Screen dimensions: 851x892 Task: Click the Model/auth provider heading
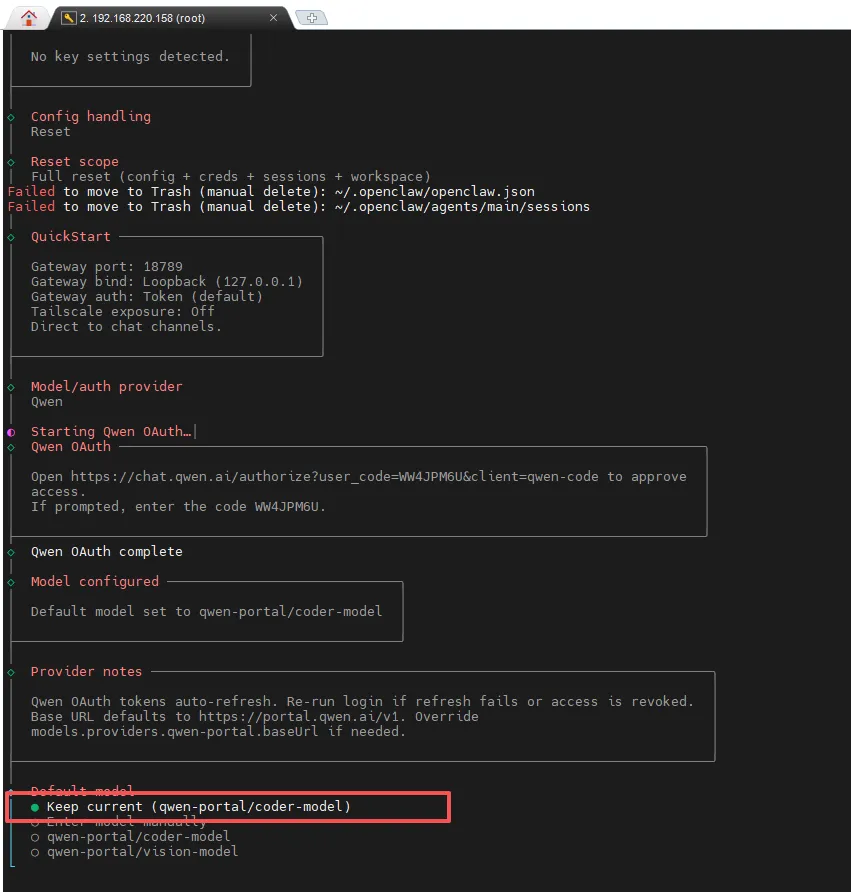tap(106, 387)
